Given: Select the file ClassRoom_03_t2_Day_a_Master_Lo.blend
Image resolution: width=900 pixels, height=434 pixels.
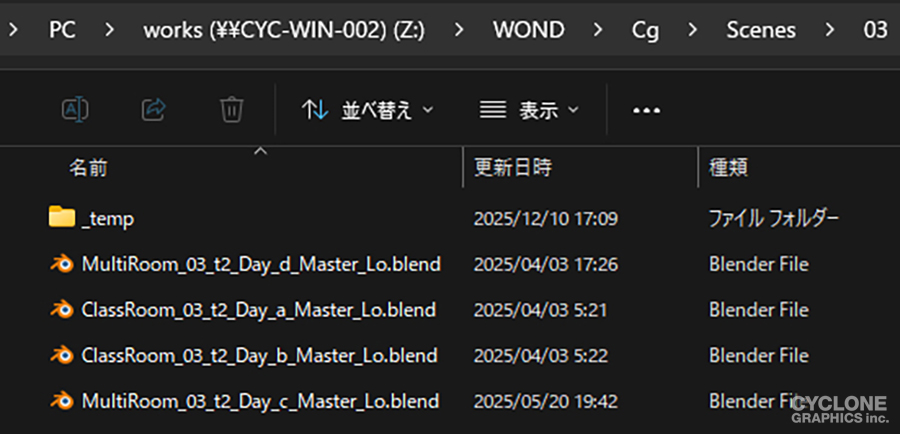Looking at the screenshot, I should 258,310.
